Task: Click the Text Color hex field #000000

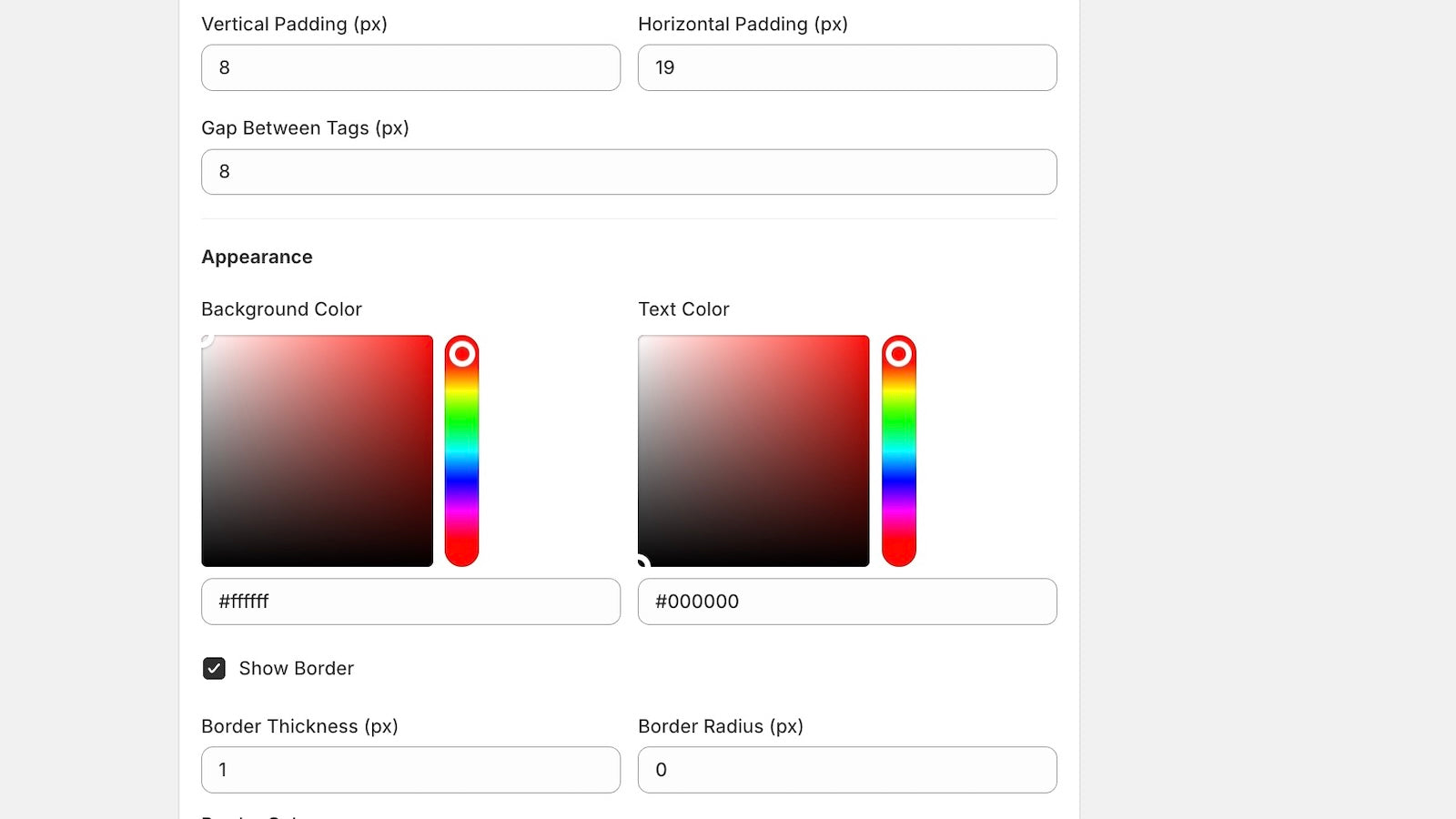Action: [847, 602]
